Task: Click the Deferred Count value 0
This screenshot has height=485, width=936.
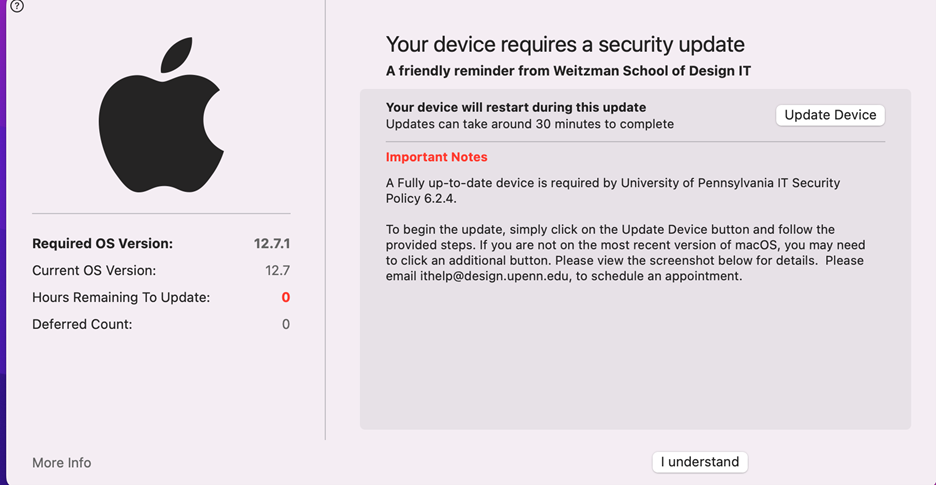Action: [x=285, y=324]
